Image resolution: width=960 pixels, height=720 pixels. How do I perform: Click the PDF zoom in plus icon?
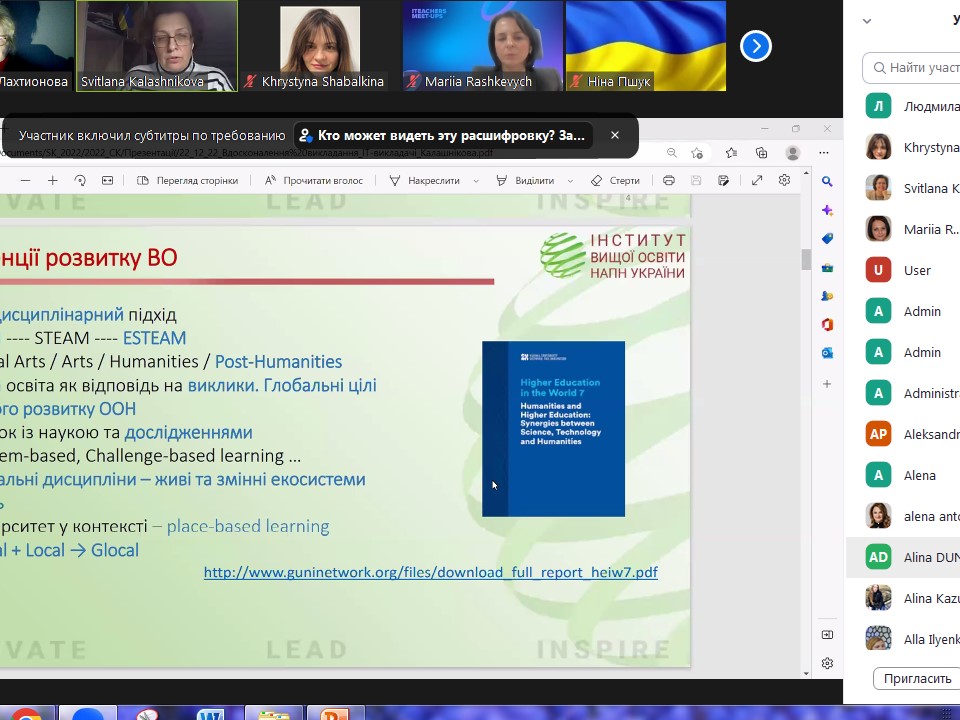click(x=53, y=181)
